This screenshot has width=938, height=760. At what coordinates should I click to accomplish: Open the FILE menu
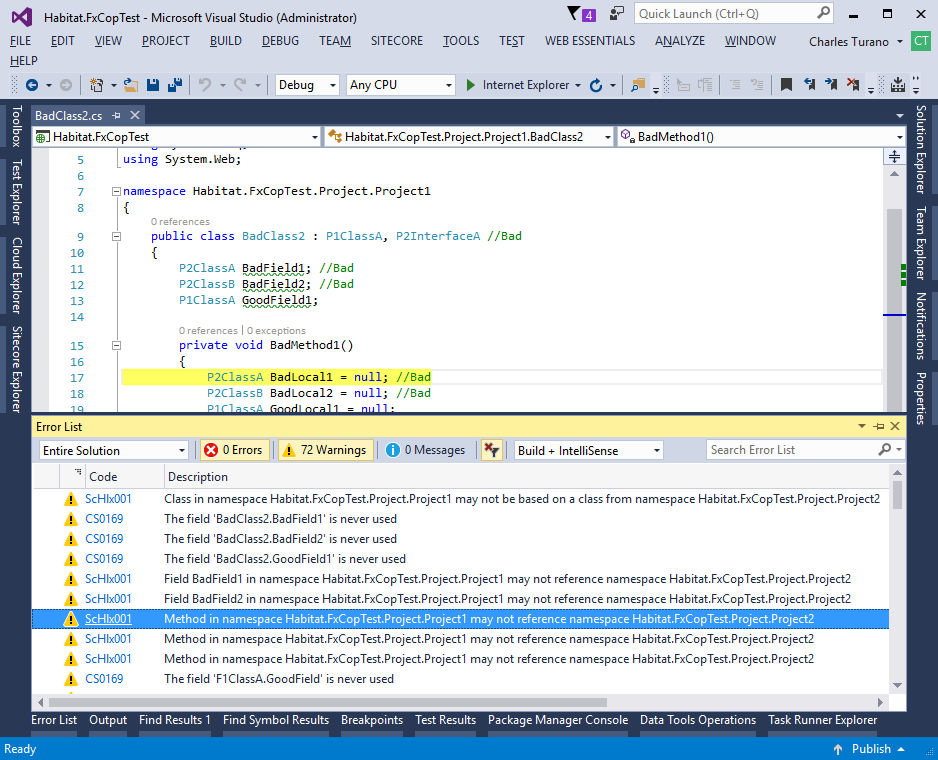(x=21, y=41)
